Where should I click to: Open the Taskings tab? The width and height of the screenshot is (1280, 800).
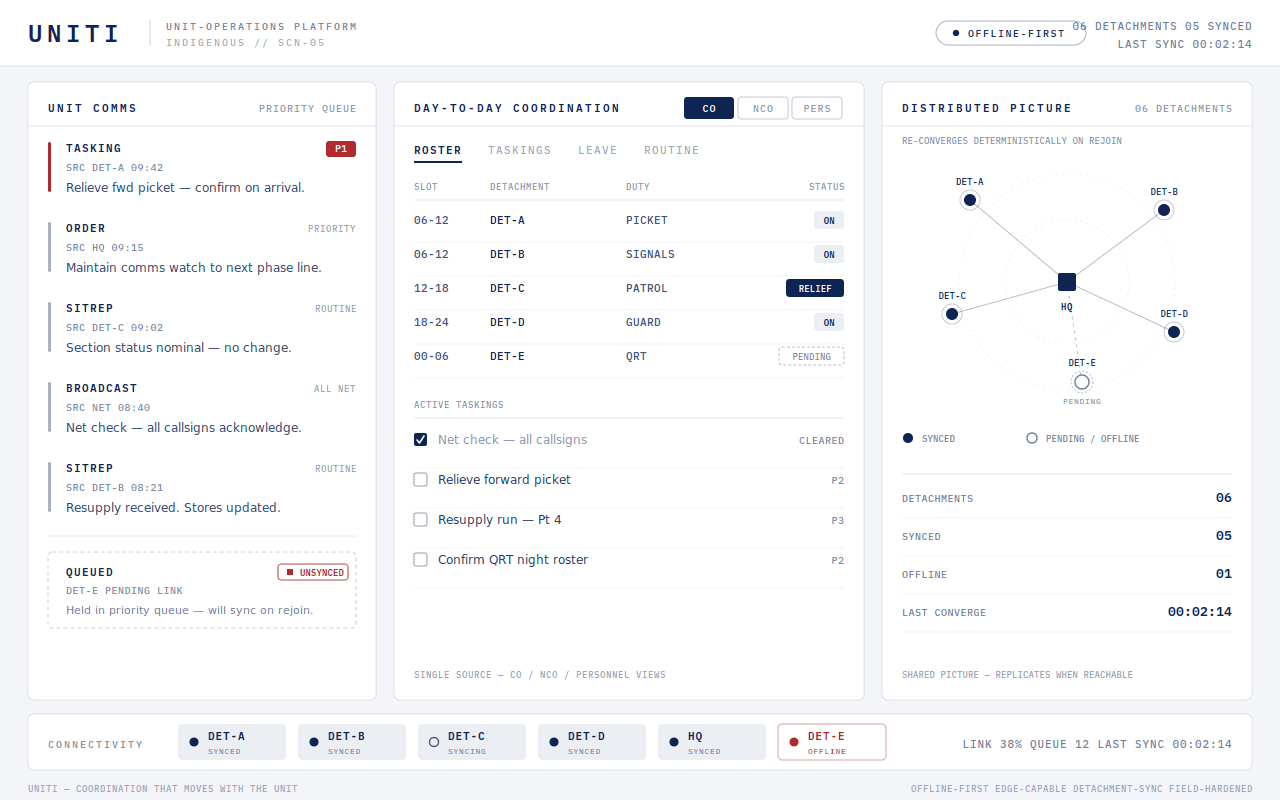520,150
